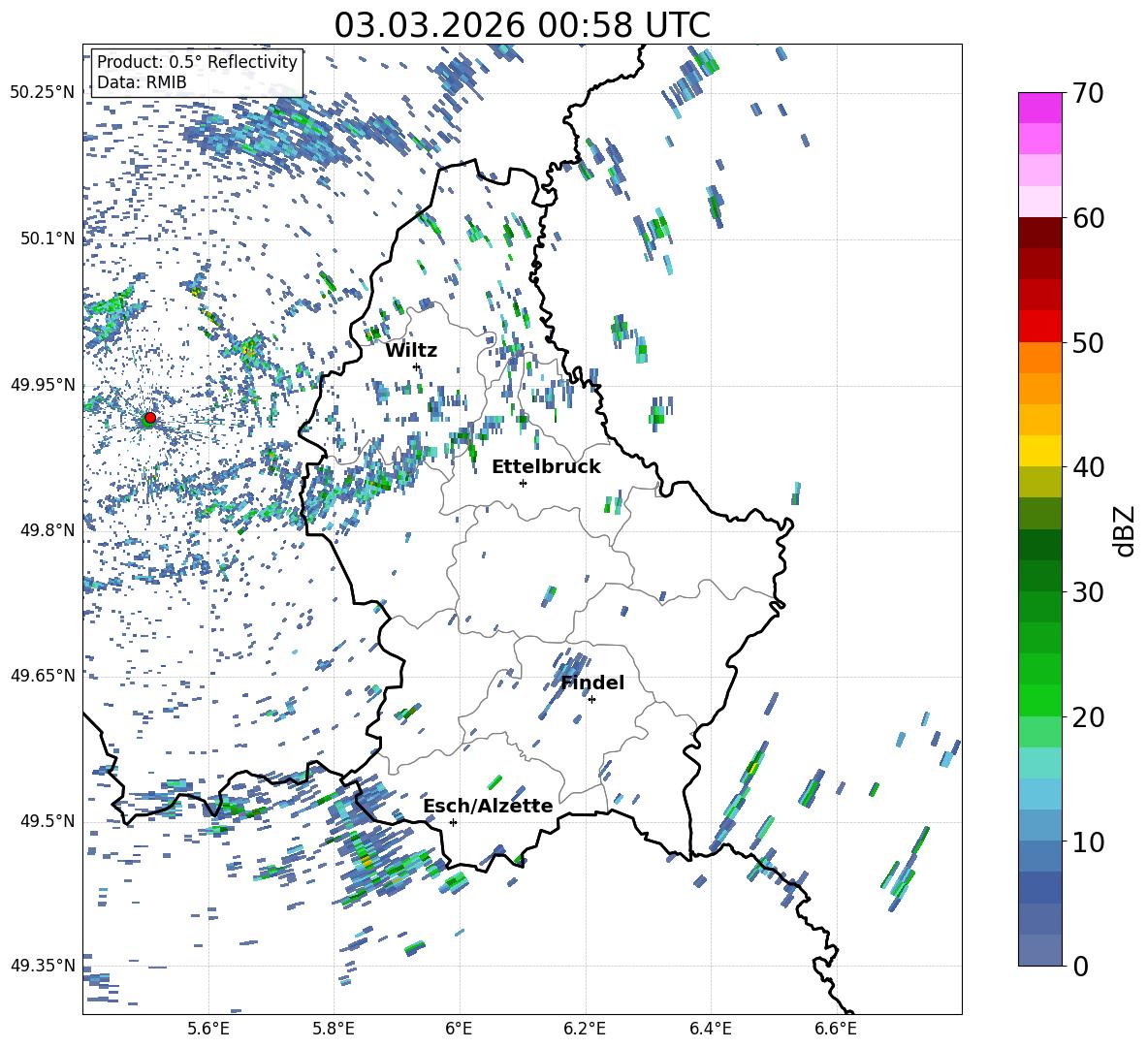Click the colorbar tick label 60
1148x1048 pixels.
(x=1088, y=218)
